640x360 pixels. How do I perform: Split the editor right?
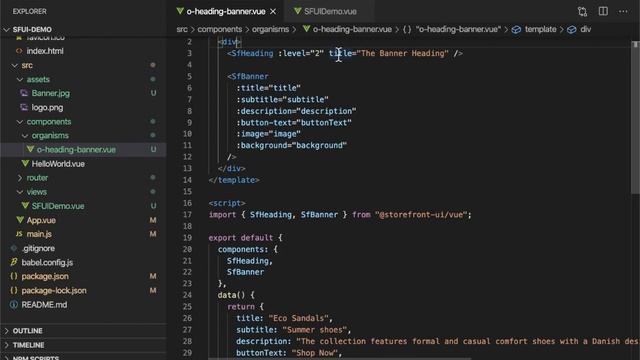[603, 11]
